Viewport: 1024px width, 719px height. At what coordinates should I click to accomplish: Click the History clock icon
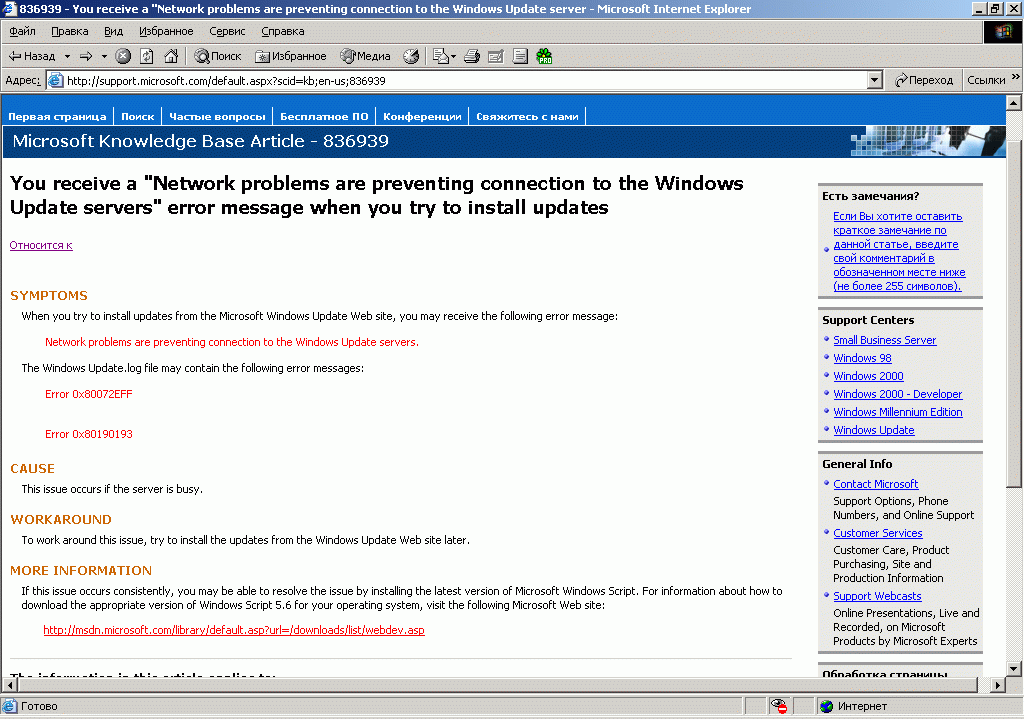click(x=411, y=56)
